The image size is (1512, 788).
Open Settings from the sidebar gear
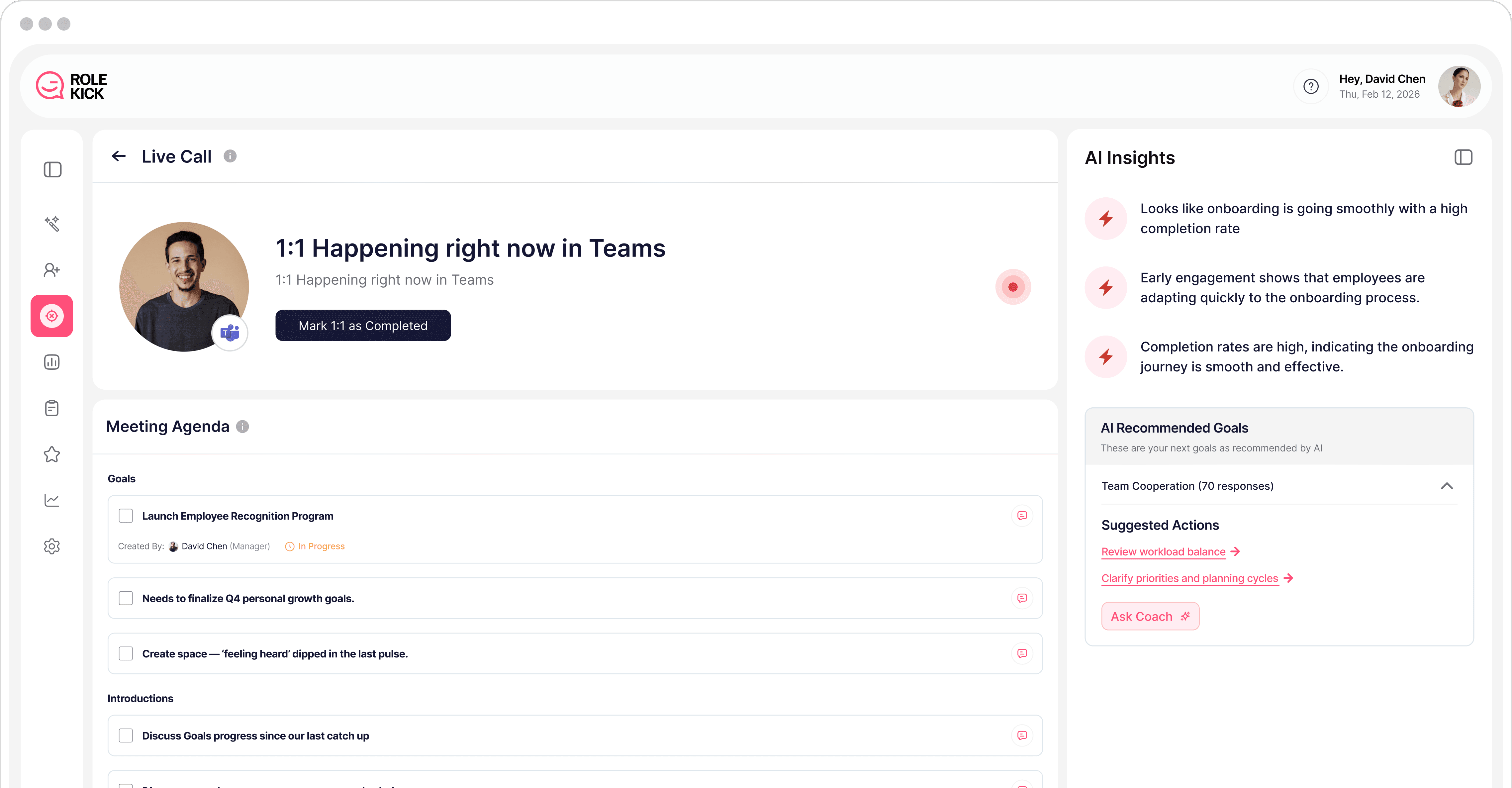[x=52, y=546]
